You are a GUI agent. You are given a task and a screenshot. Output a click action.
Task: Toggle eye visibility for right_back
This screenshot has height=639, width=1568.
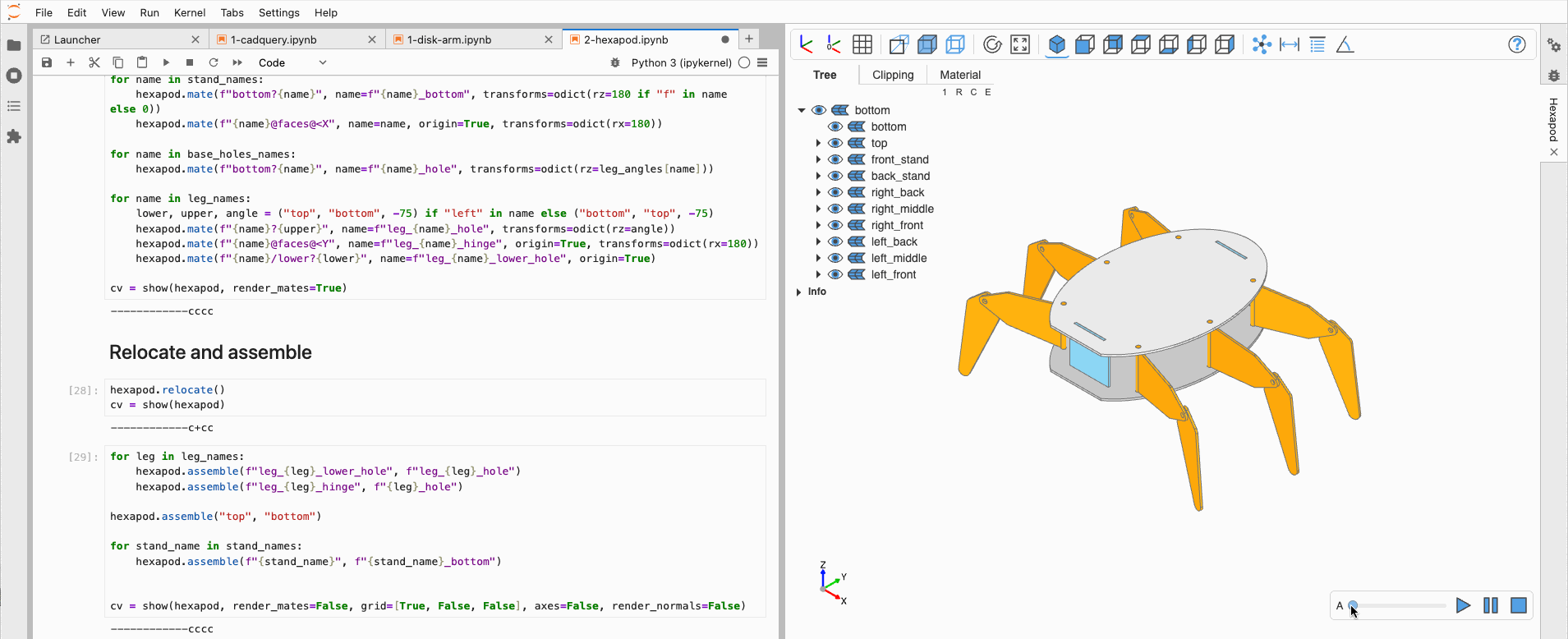click(x=835, y=192)
